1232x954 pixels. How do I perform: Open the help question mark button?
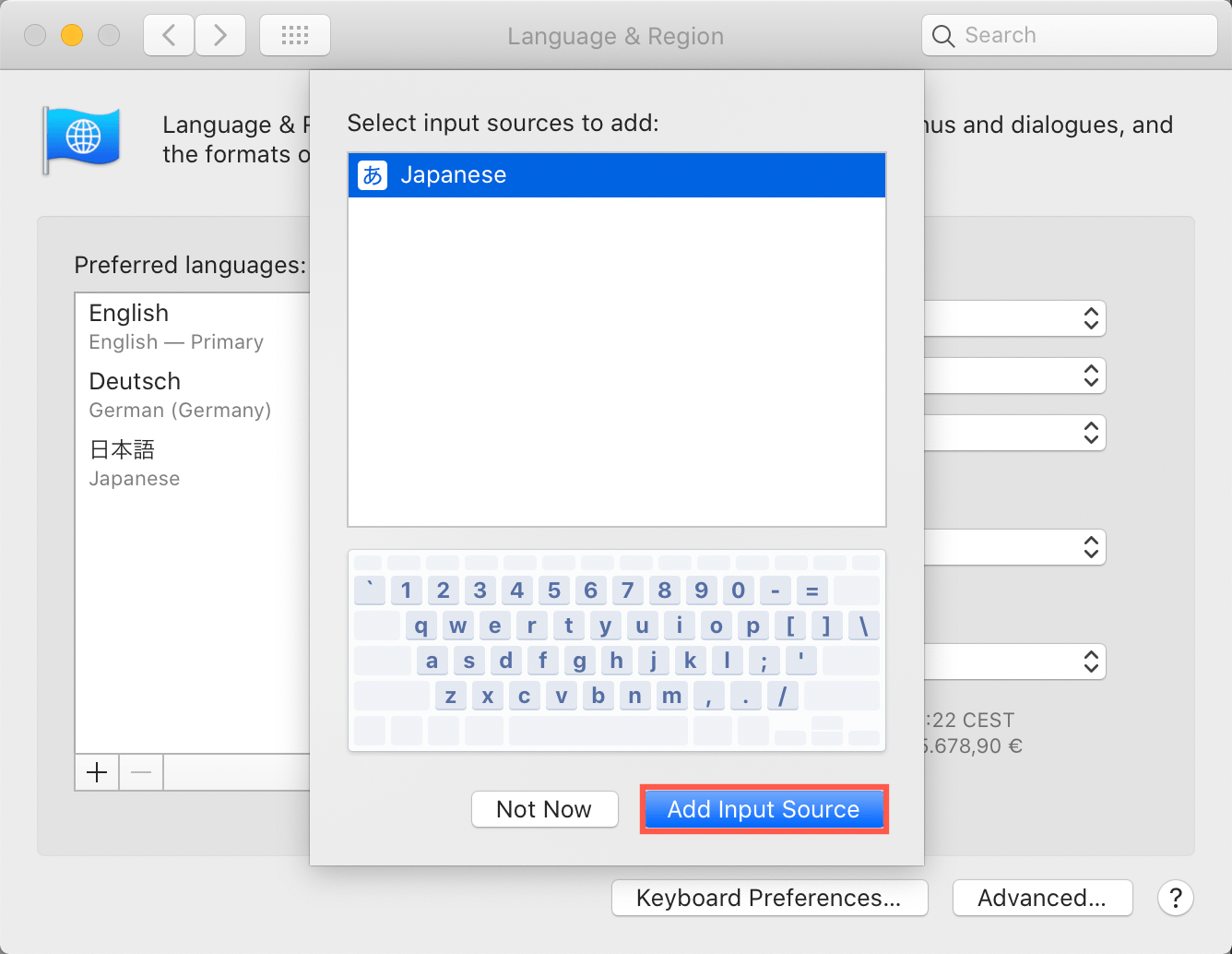pos(1175,898)
